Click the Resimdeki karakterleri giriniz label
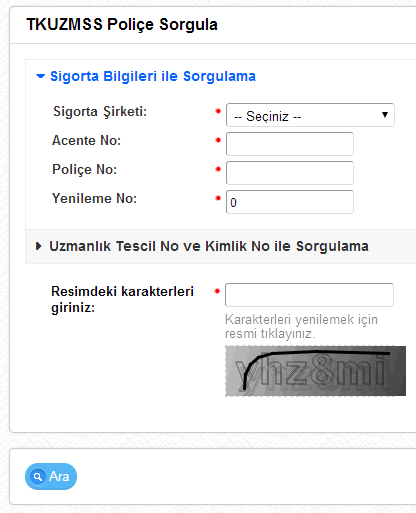Image resolution: width=416 pixels, height=513 pixels. coord(122,299)
